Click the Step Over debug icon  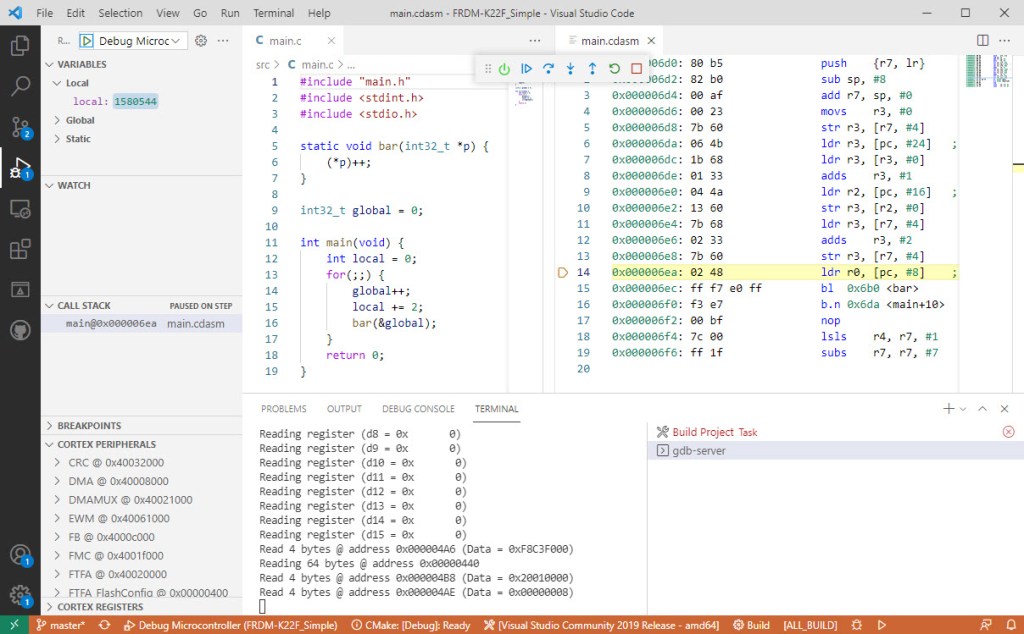[x=548, y=69]
